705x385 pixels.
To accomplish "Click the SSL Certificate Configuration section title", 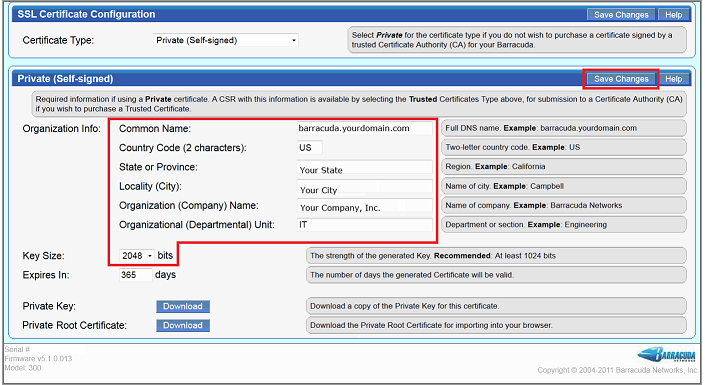I will click(86, 14).
